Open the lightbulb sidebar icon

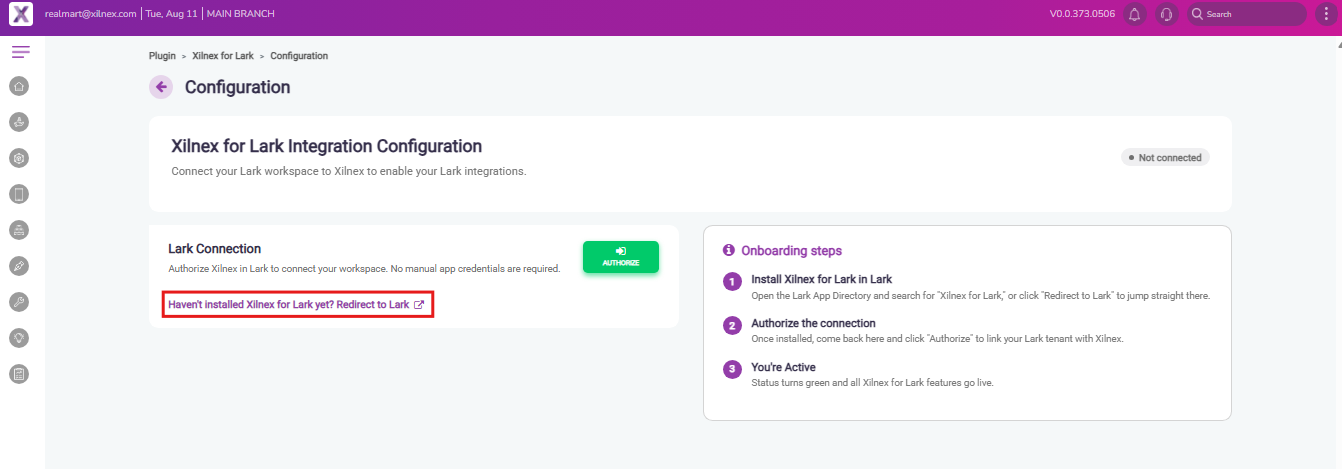[19, 338]
